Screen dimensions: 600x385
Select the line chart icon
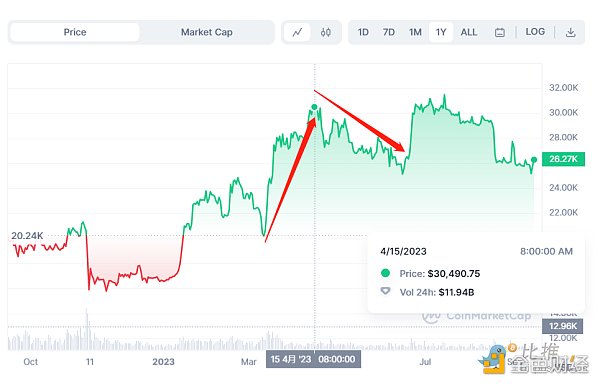[297, 32]
